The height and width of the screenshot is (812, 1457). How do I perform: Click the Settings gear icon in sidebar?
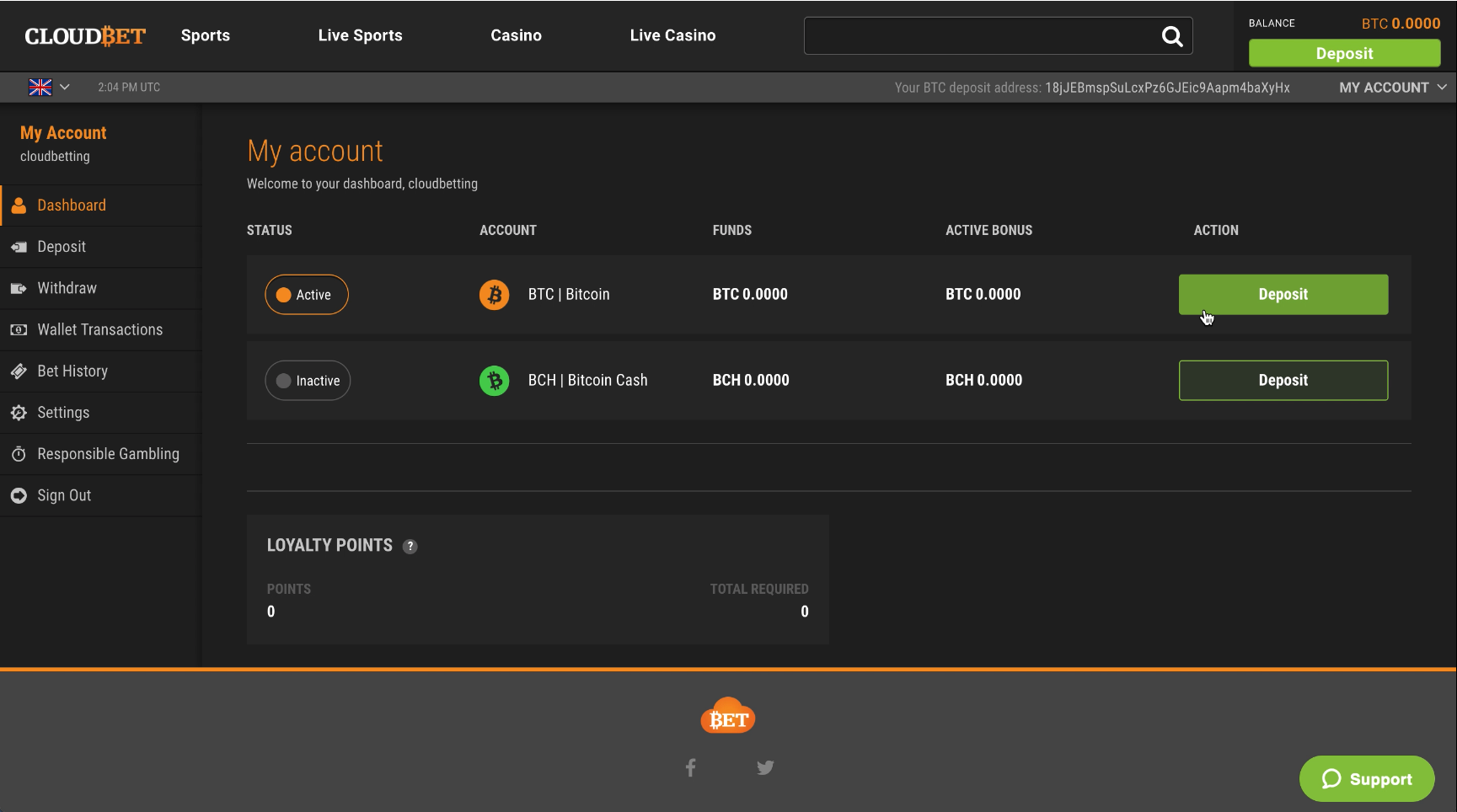[x=19, y=413]
